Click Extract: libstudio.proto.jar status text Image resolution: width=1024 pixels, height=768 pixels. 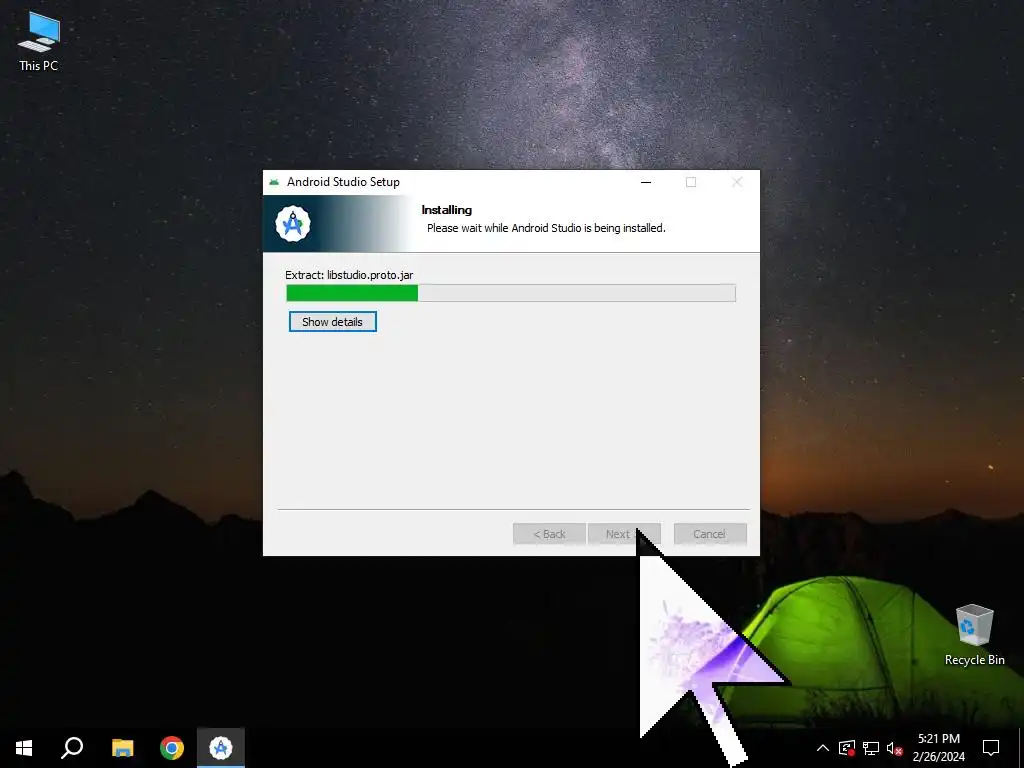coord(349,275)
